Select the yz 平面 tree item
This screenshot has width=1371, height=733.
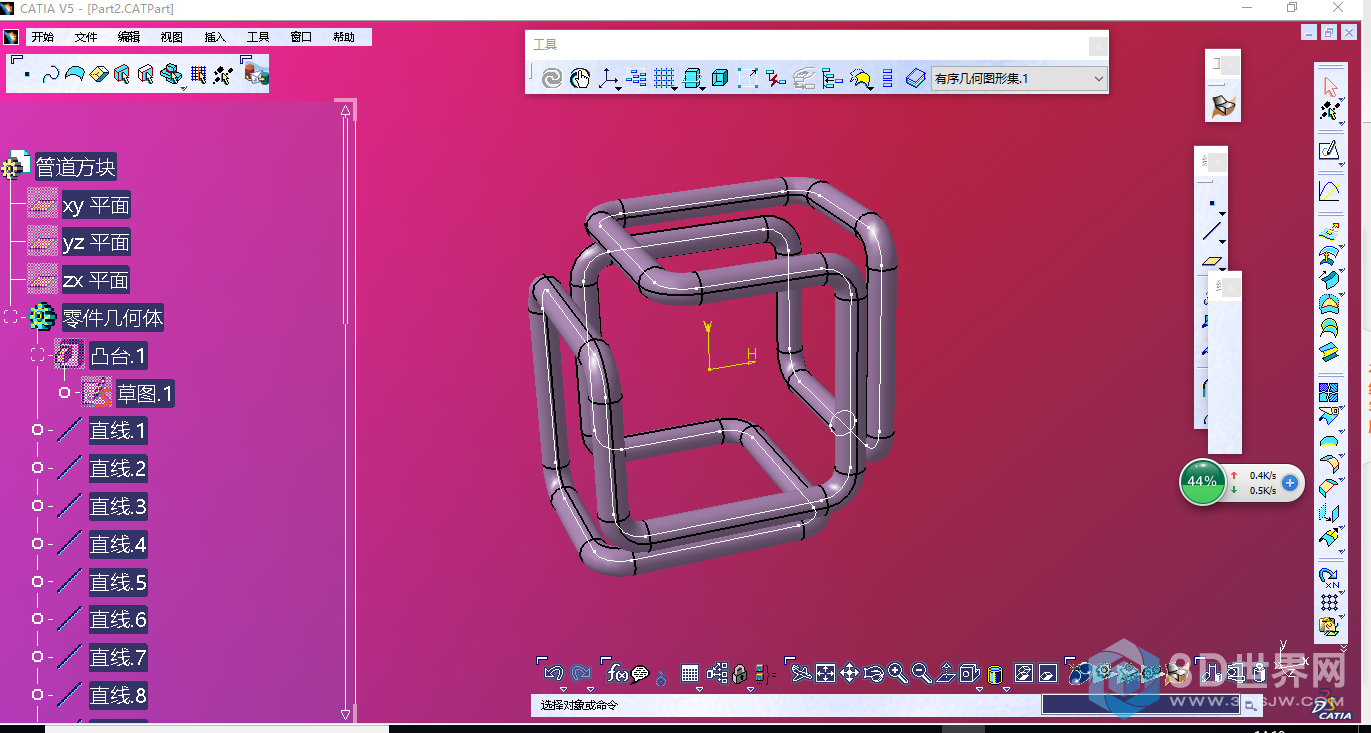click(x=96, y=243)
